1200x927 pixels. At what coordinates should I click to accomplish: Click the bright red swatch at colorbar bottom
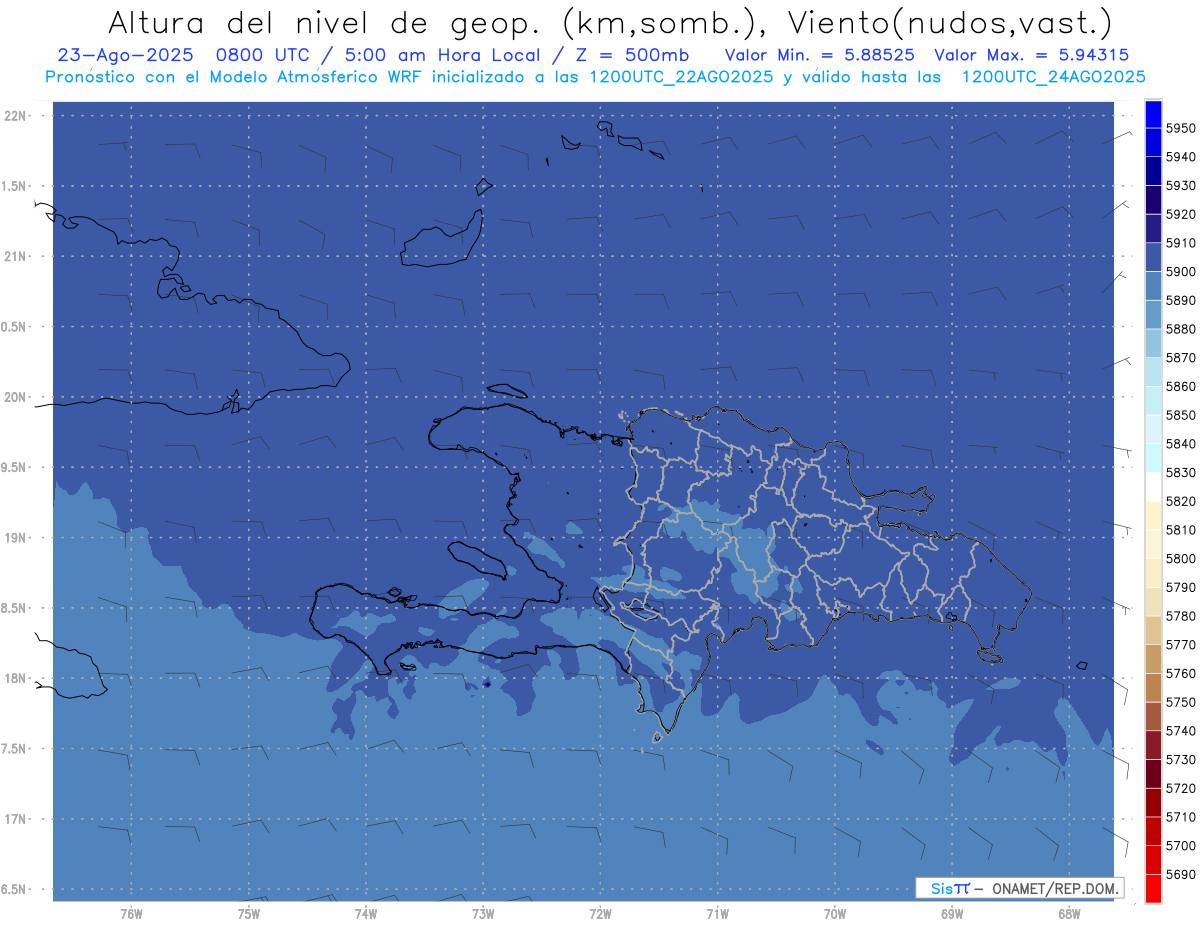click(x=1153, y=888)
